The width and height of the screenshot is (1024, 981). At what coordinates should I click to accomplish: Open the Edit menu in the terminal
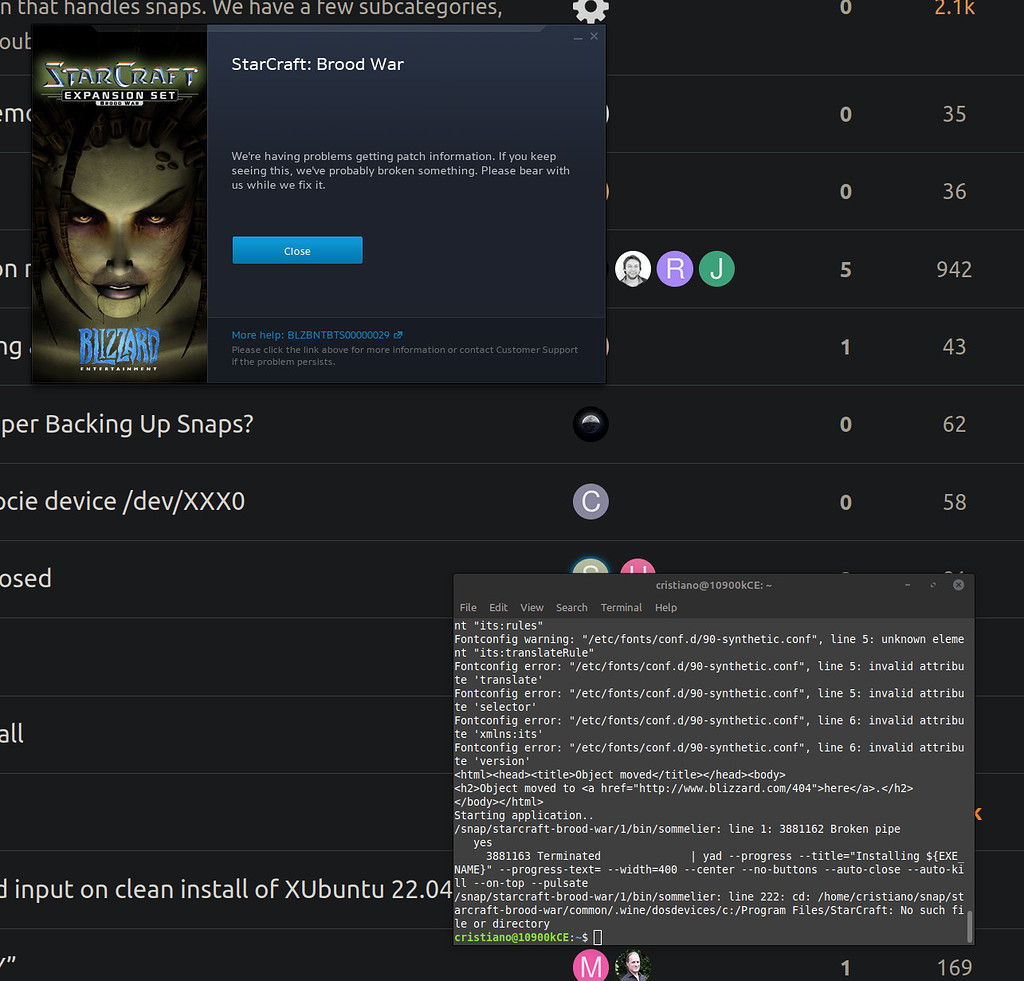pyautogui.click(x=498, y=607)
